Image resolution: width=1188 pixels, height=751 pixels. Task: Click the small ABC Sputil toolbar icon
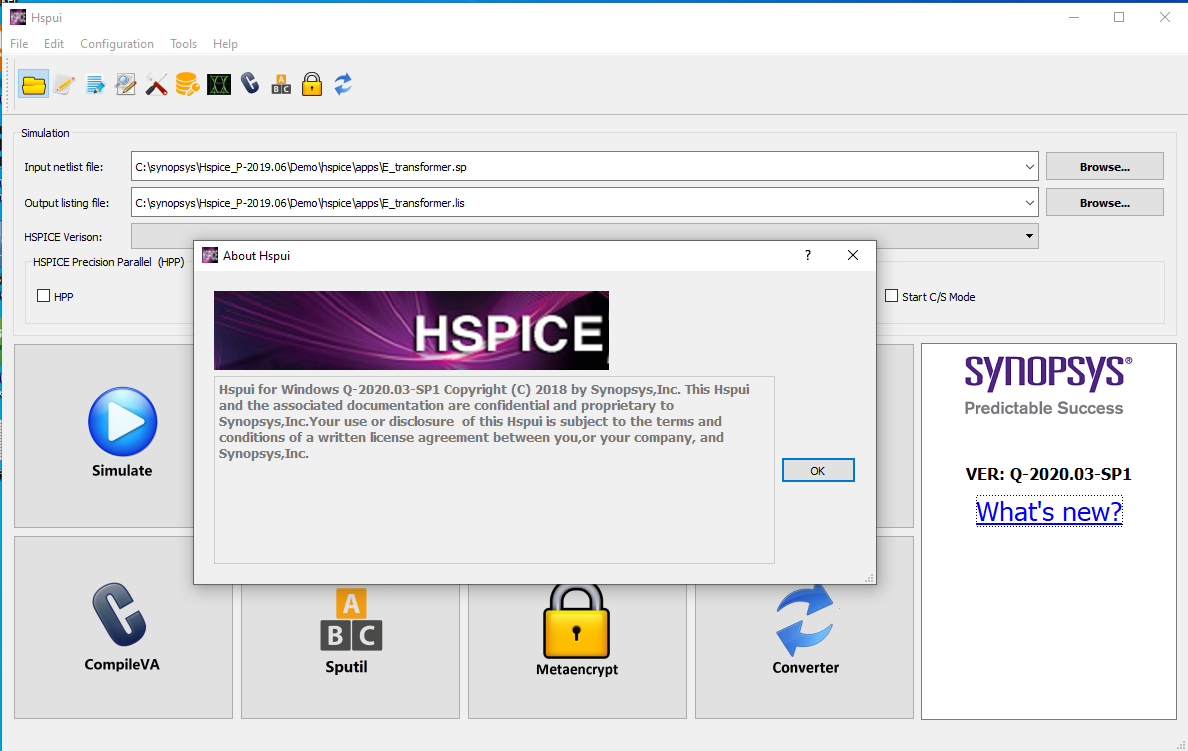coord(281,84)
